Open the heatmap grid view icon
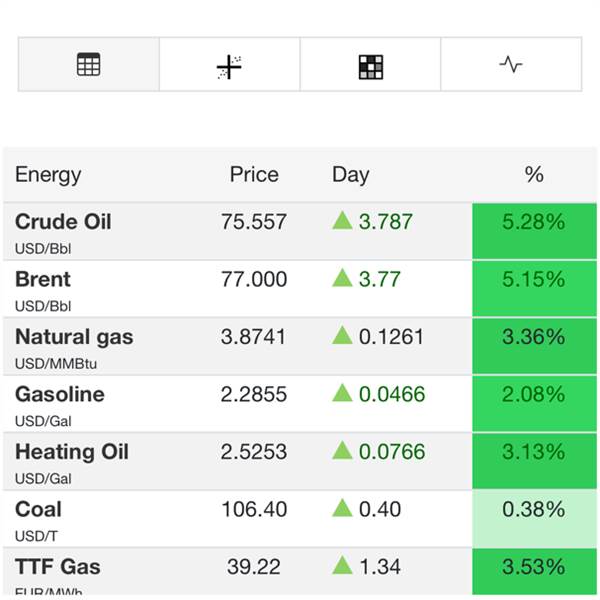600x600 pixels. [x=371, y=66]
